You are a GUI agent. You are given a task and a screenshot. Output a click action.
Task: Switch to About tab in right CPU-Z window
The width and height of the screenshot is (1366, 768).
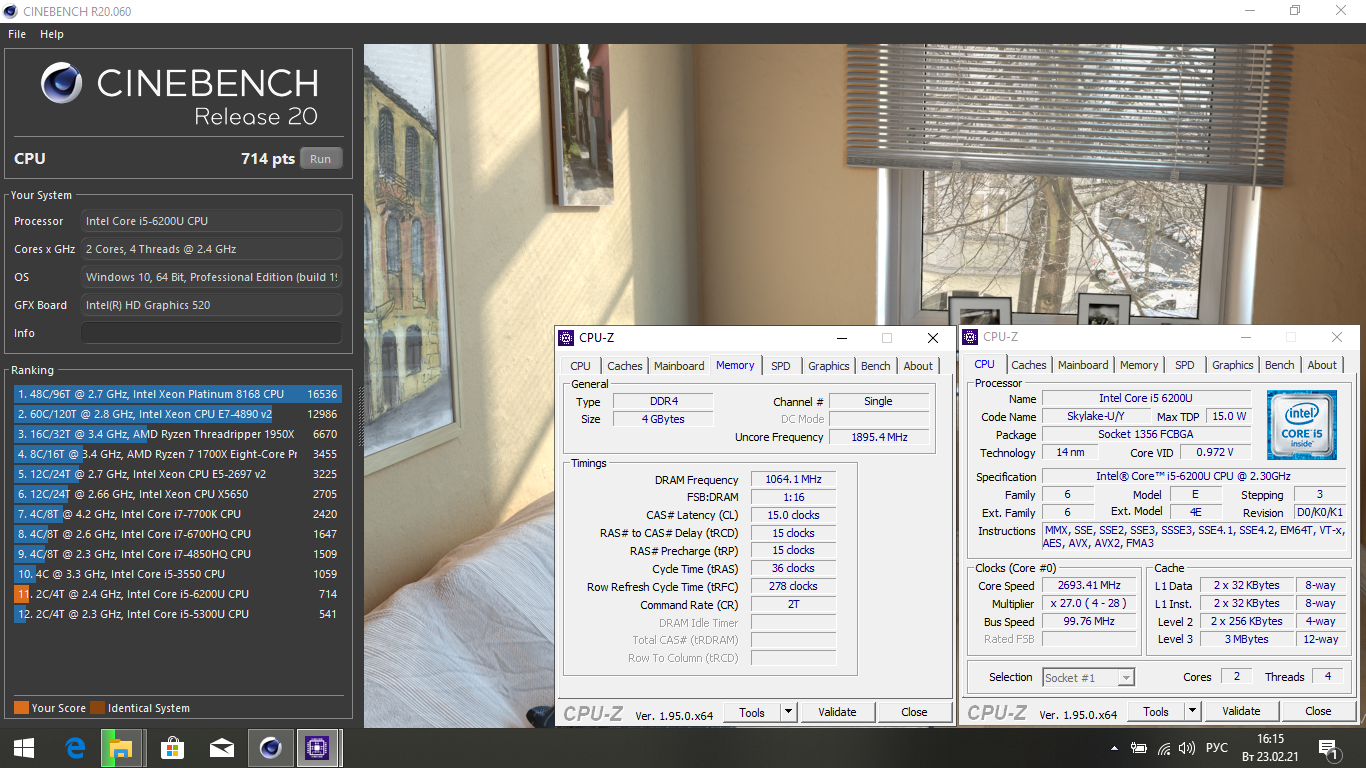(1322, 365)
